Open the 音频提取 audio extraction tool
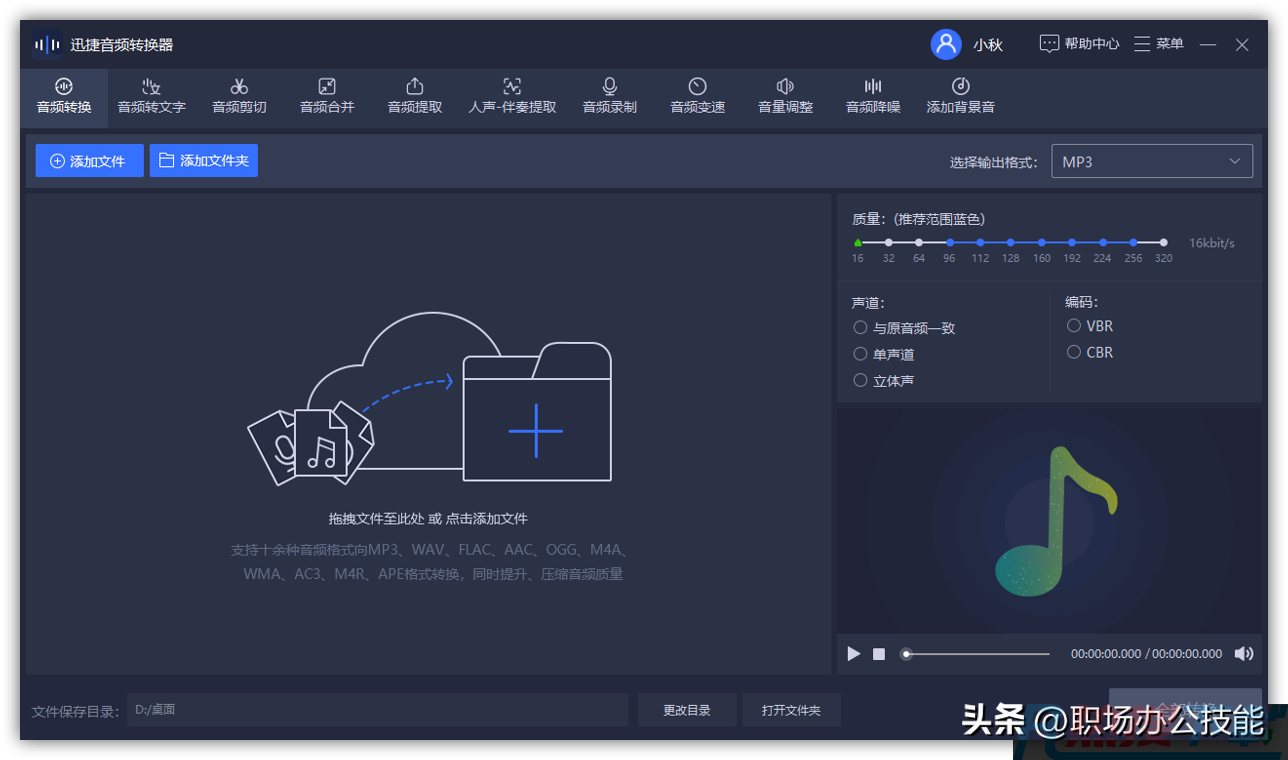This screenshot has height=760, width=1288. 413,97
